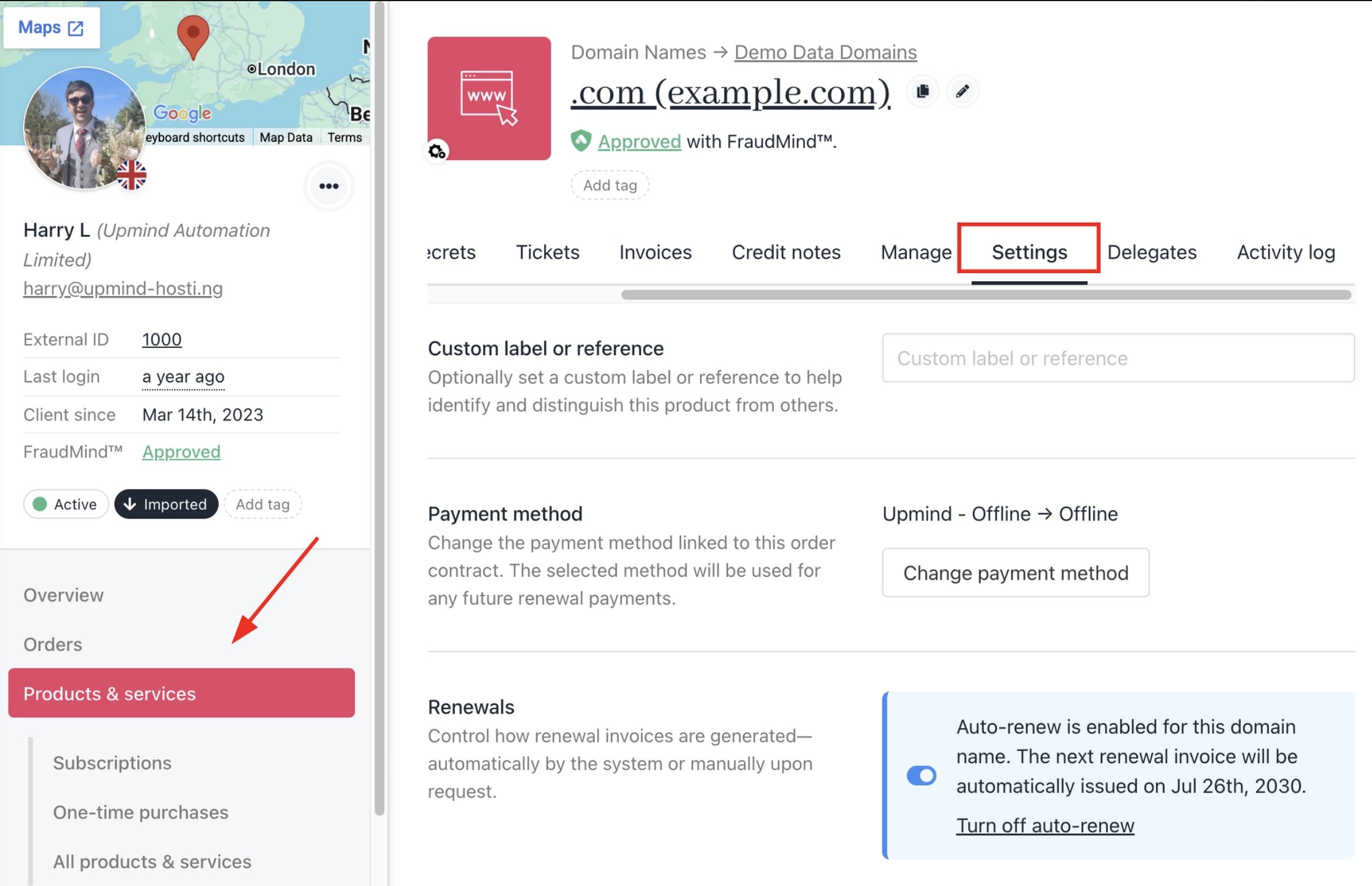Select the Settings tab
The height and width of the screenshot is (886, 1372).
click(1030, 252)
